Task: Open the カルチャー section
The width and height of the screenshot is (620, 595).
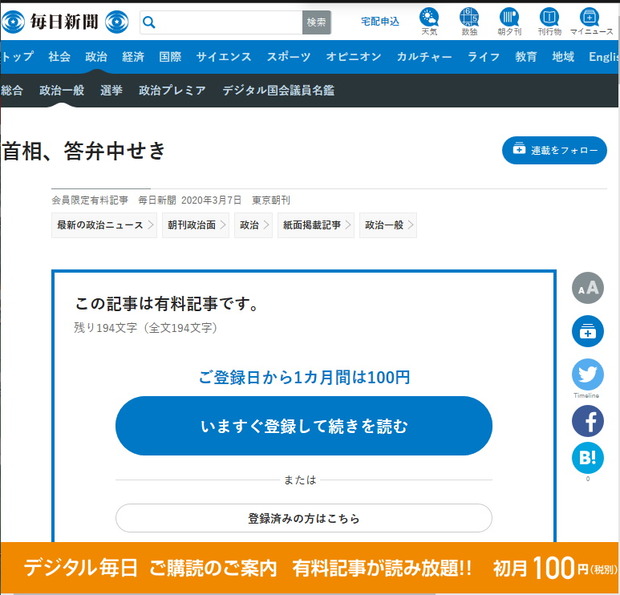Action: (424, 57)
